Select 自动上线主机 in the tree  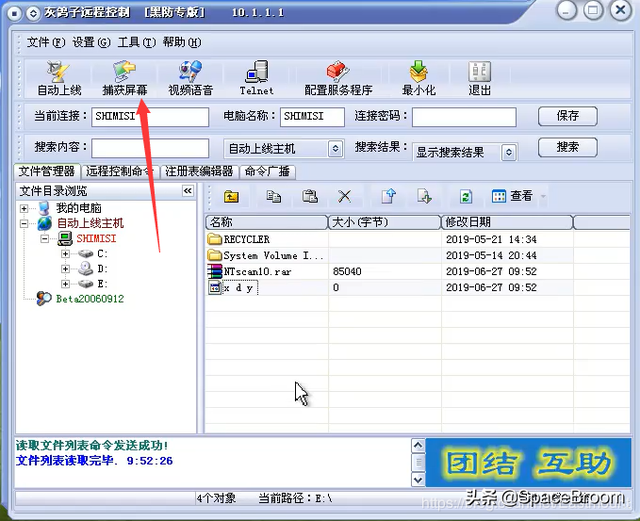pyautogui.click(x=90, y=223)
